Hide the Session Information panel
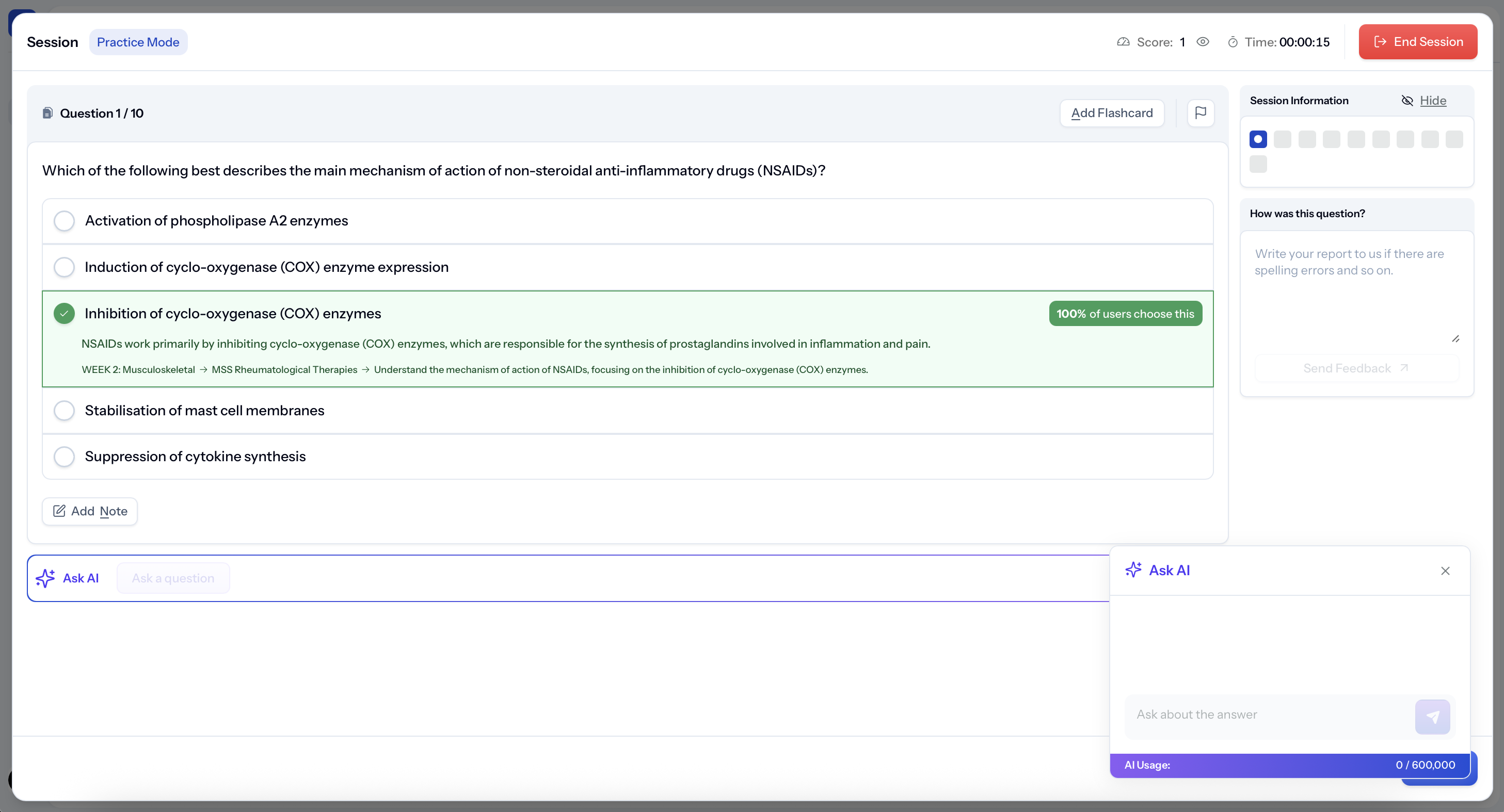The height and width of the screenshot is (812, 1504). click(1432, 101)
